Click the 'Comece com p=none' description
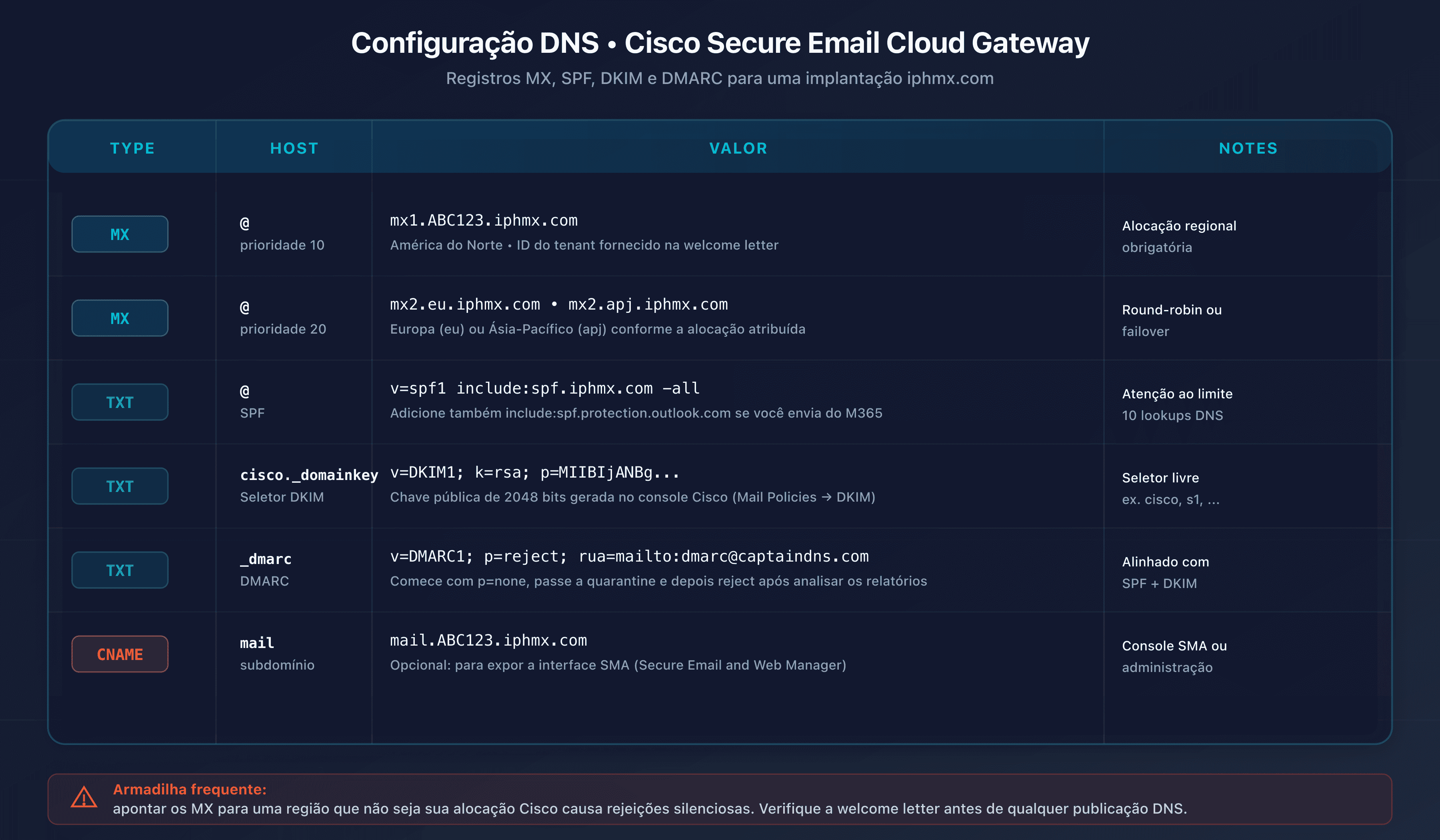This screenshot has width=1440, height=840. coord(658,581)
